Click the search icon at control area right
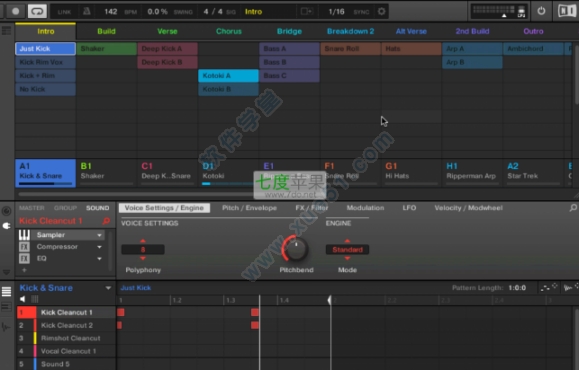The width and height of the screenshot is (579, 370). 573,208
